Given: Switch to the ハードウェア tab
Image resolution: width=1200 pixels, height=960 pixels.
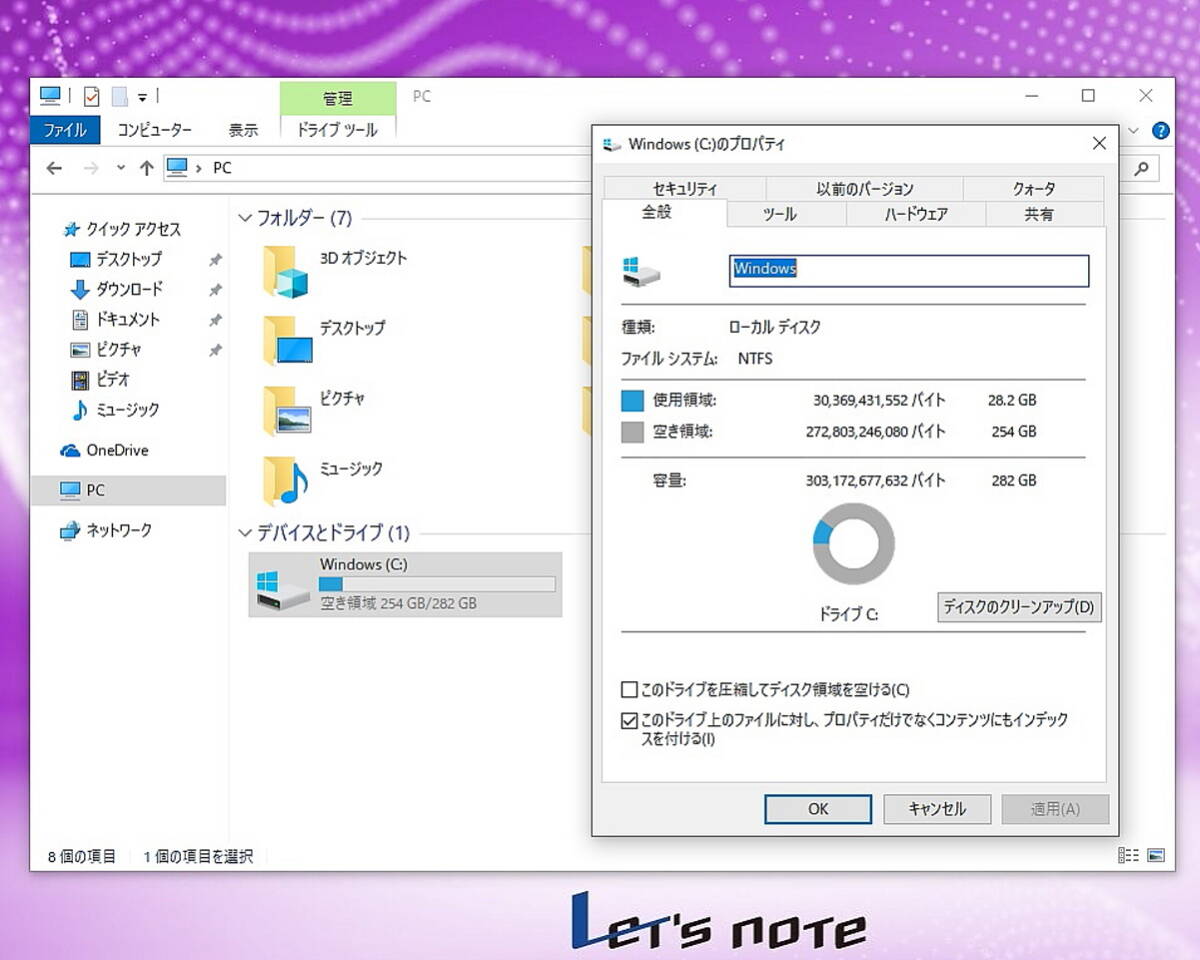Looking at the screenshot, I should click(916, 214).
